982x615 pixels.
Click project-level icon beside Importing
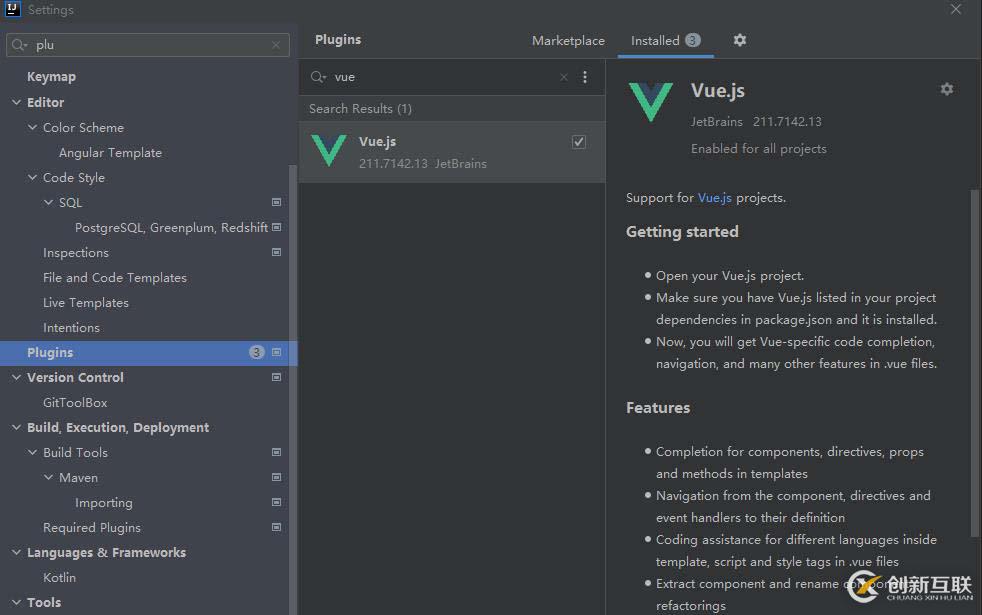click(276, 502)
